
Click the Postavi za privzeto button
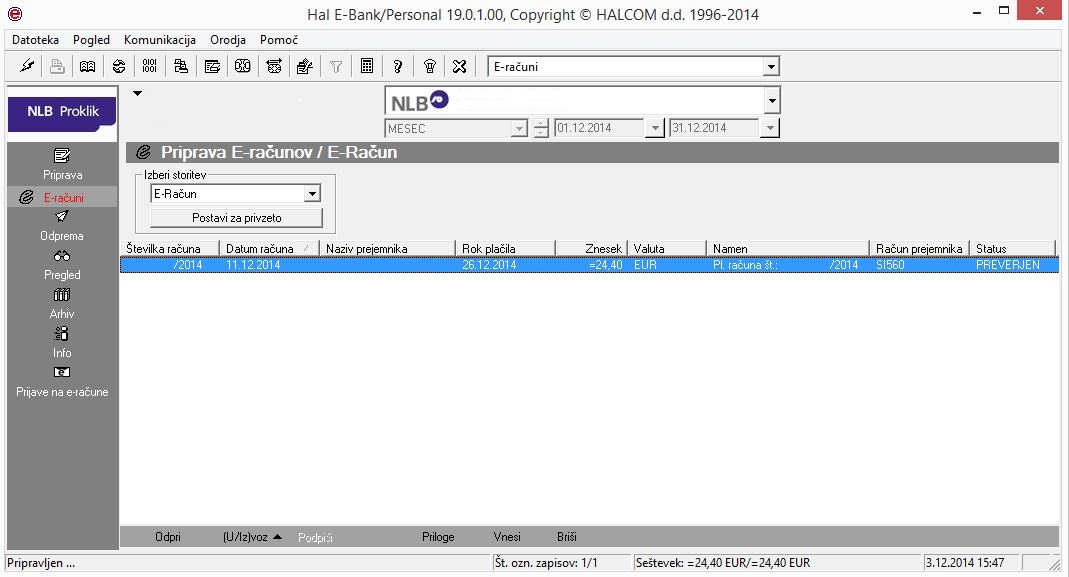pyautogui.click(x=236, y=218)
